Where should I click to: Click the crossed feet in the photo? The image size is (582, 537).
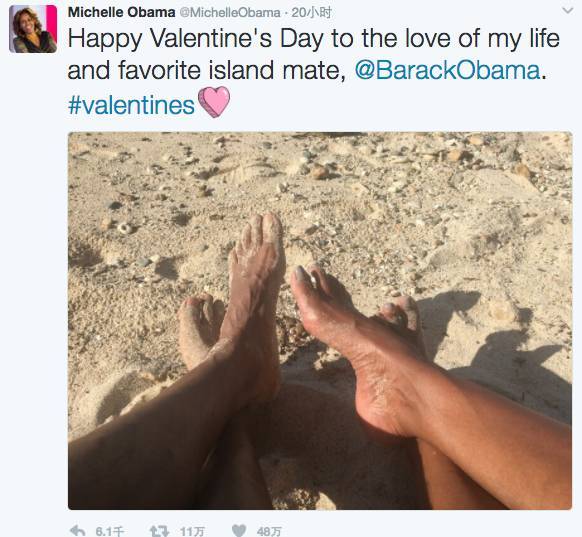pos(304,327)
